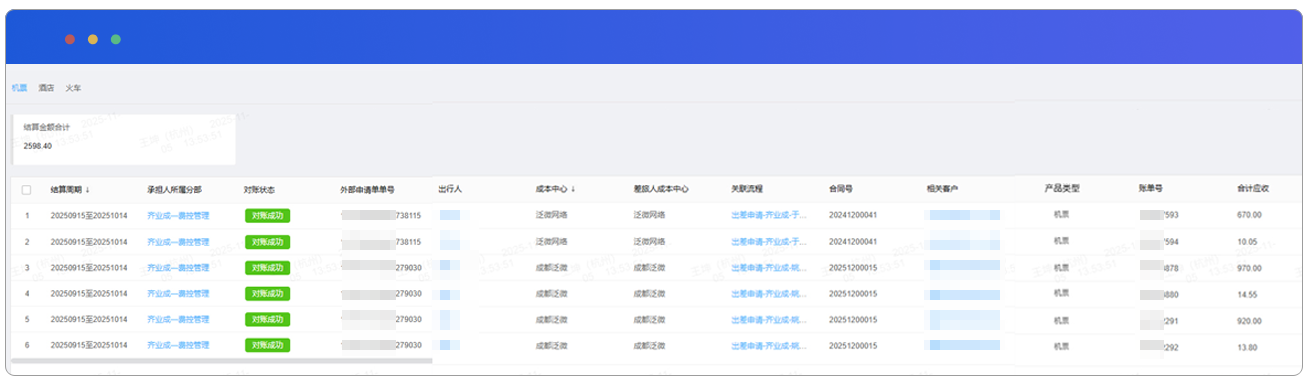Click the 合计应收 column header
Screen dimensions: 1308x384
1253,189
